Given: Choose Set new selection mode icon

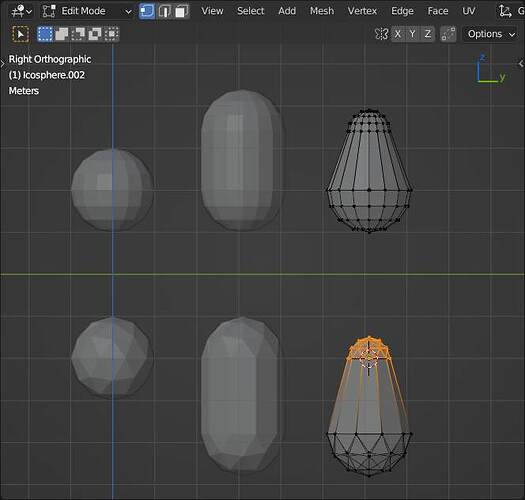Looking at the screenshot, I should 45,34.
